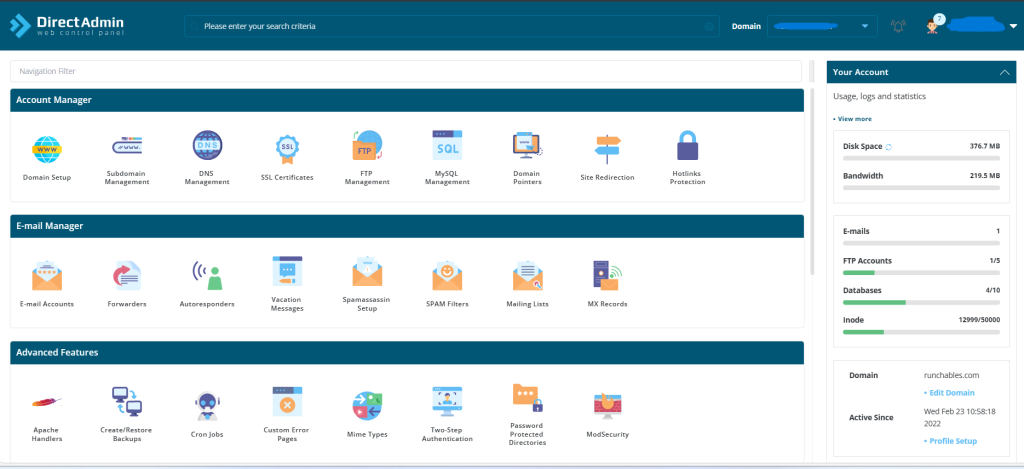Click the SSL Certificates icon
Image resolution: width=1024 pixels, height=469 pixels.
point(287,148)
